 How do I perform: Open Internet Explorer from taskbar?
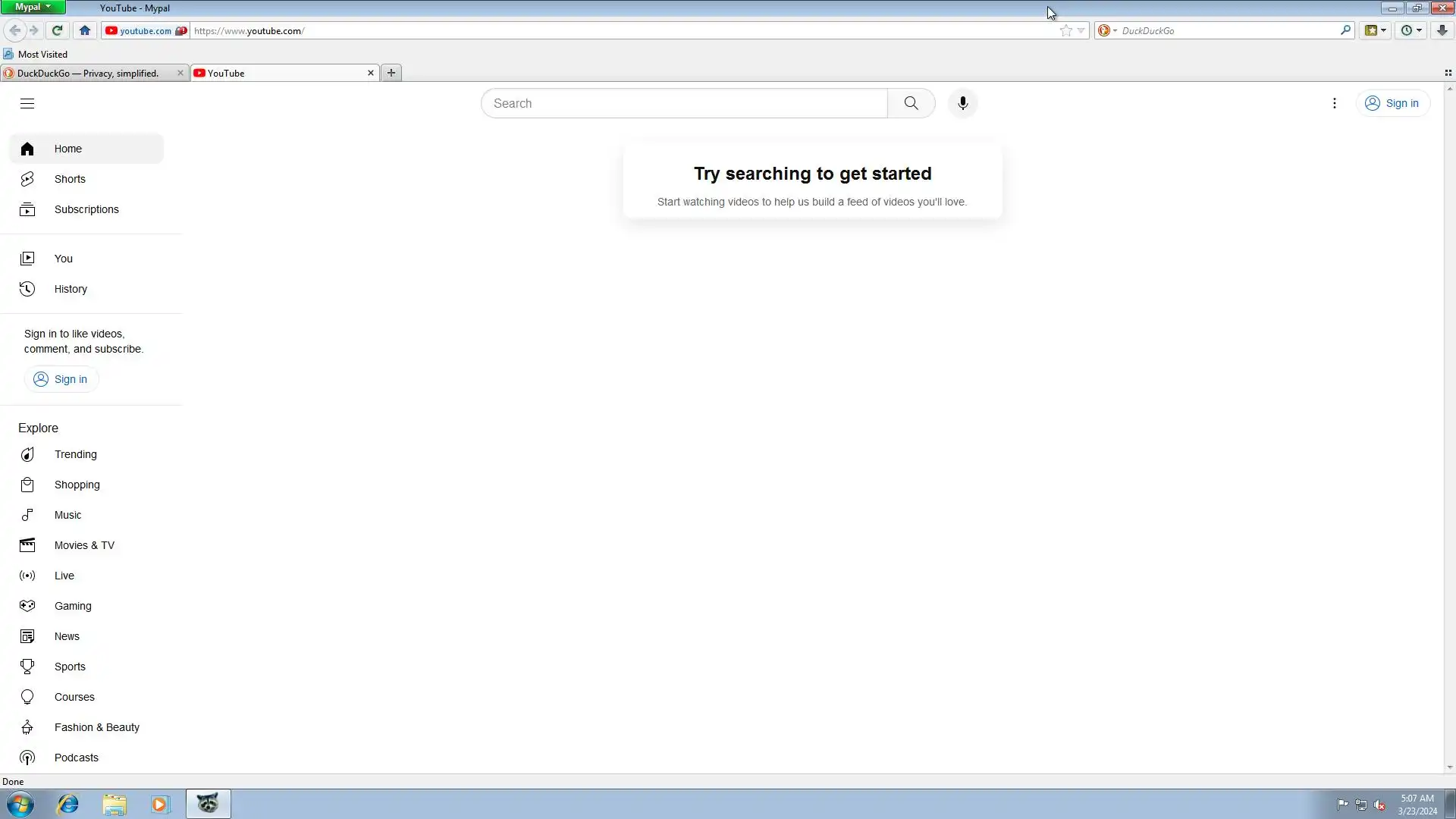pyautogui.click(x=67, y=805)
